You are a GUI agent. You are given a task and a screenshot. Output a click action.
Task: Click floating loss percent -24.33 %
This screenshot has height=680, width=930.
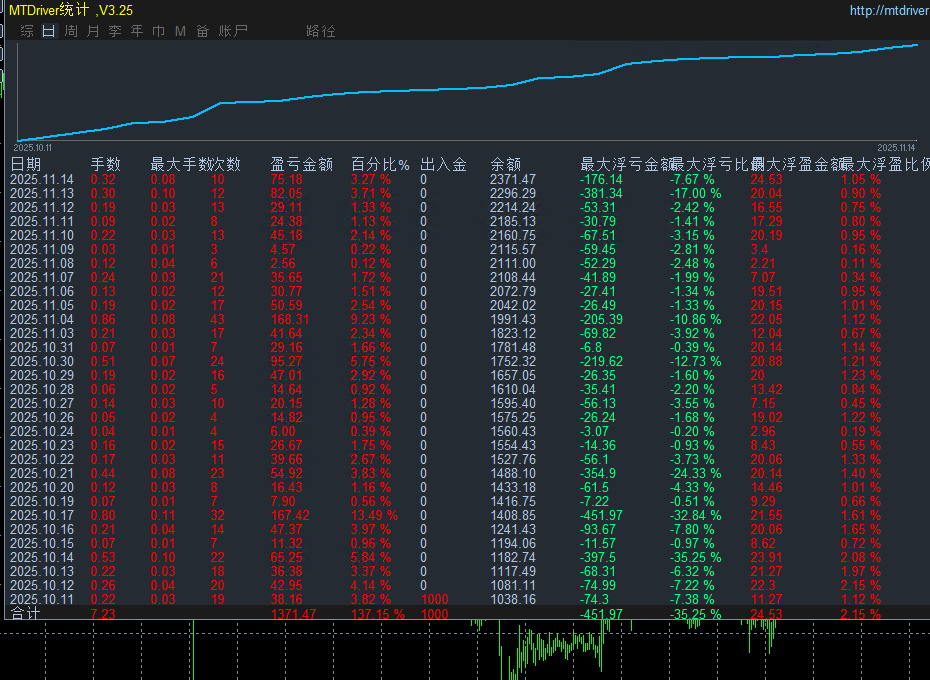click(x=695, y=473)
